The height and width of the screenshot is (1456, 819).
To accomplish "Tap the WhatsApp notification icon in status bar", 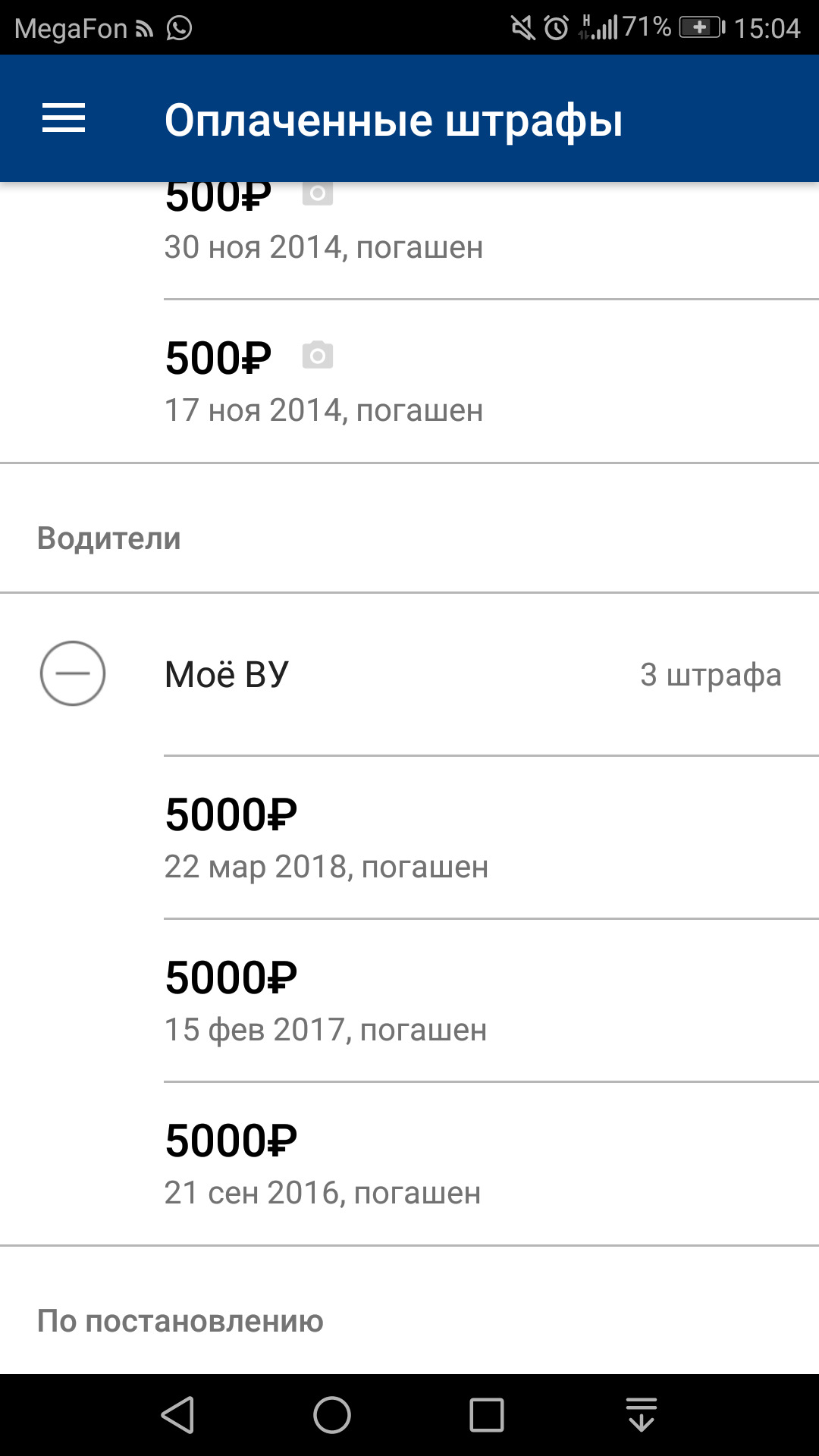I will coord(180,28).
